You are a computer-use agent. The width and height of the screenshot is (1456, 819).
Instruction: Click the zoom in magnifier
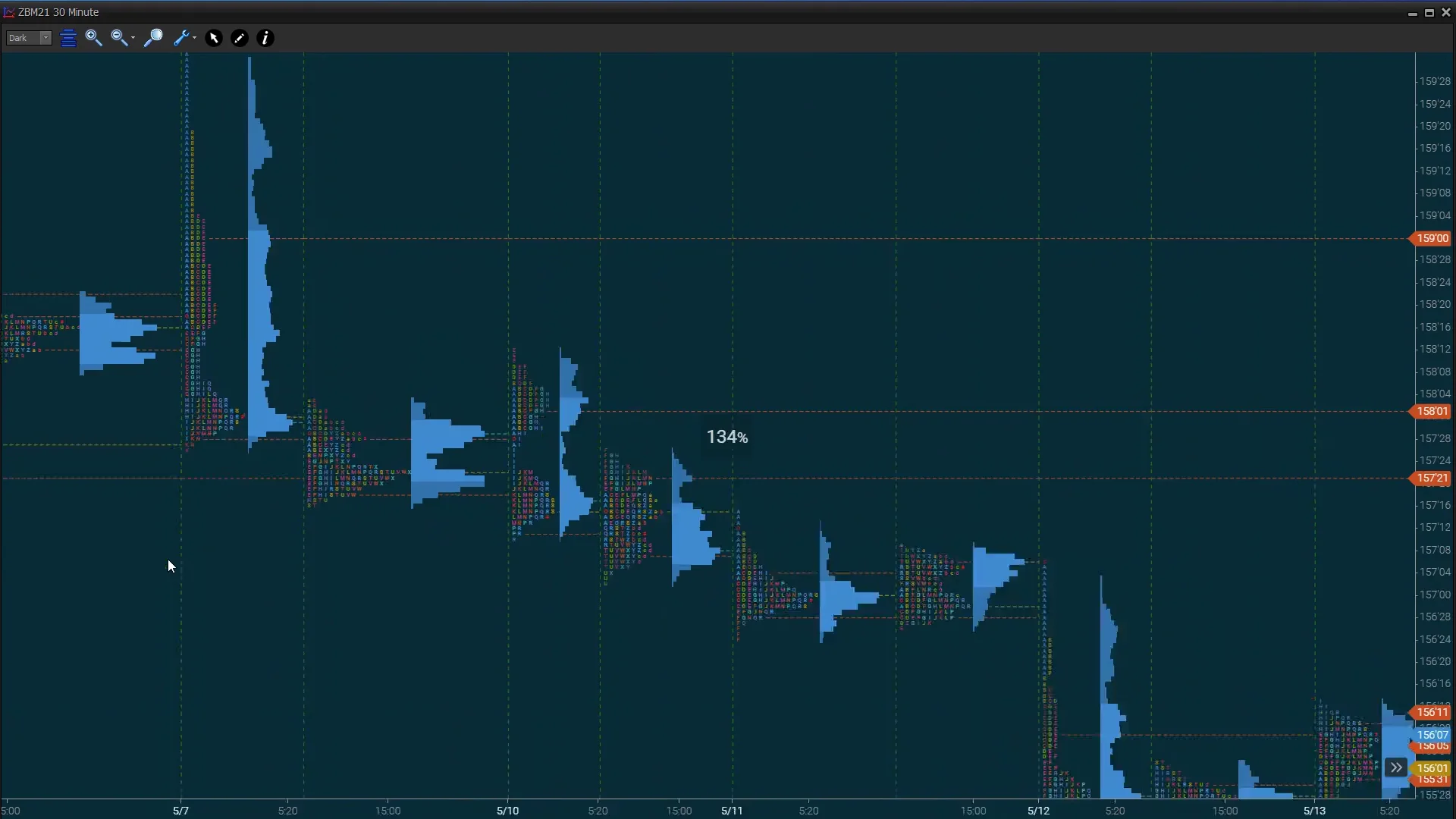pyautogui.click(x=93, y=38)
